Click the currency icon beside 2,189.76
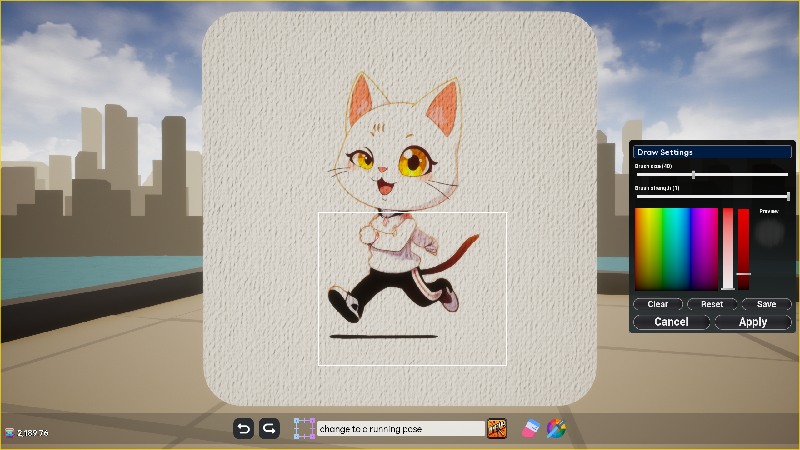 [x=9, y=433]
